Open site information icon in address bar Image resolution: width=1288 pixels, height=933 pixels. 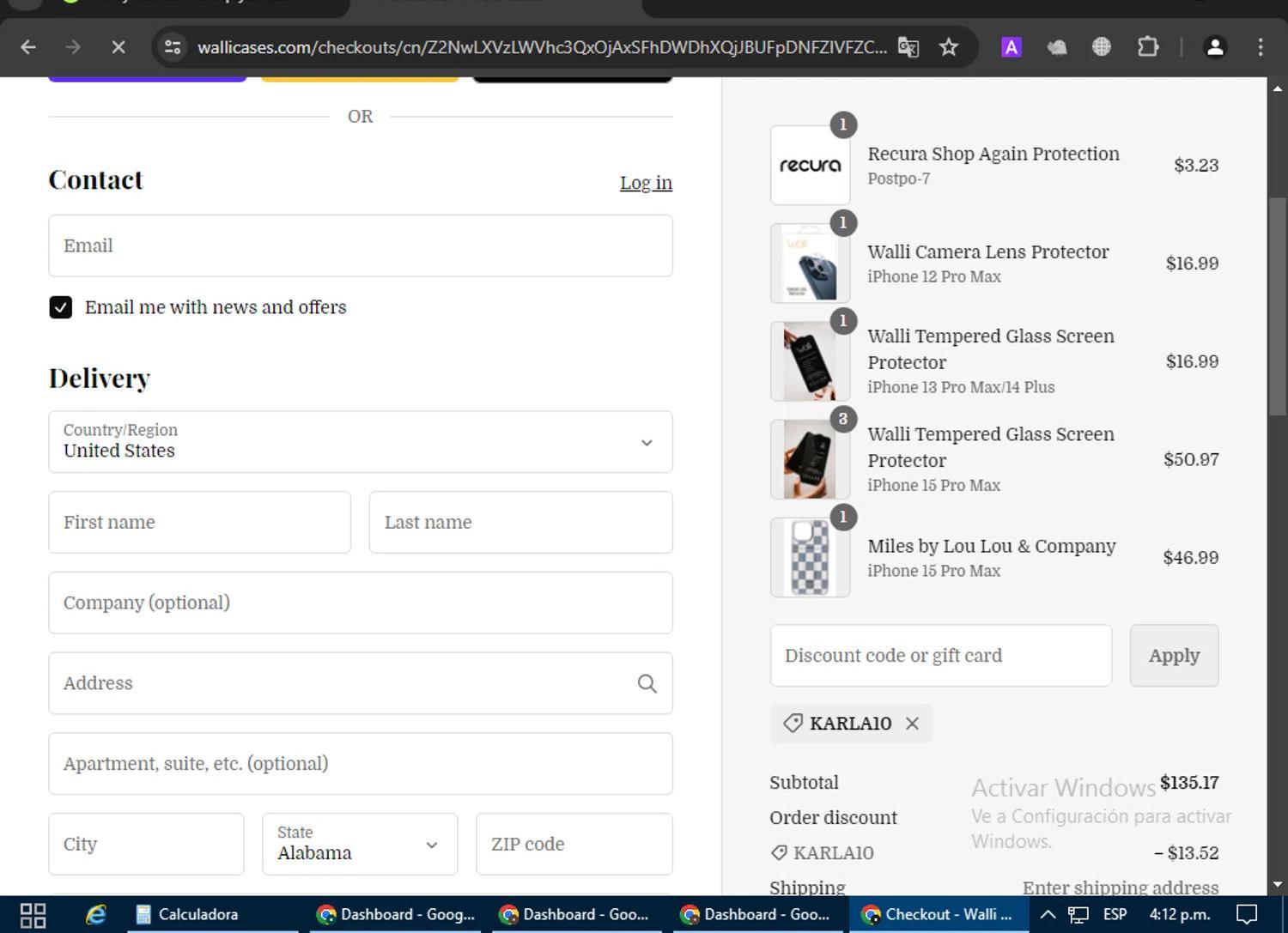[x=173, y=47]
